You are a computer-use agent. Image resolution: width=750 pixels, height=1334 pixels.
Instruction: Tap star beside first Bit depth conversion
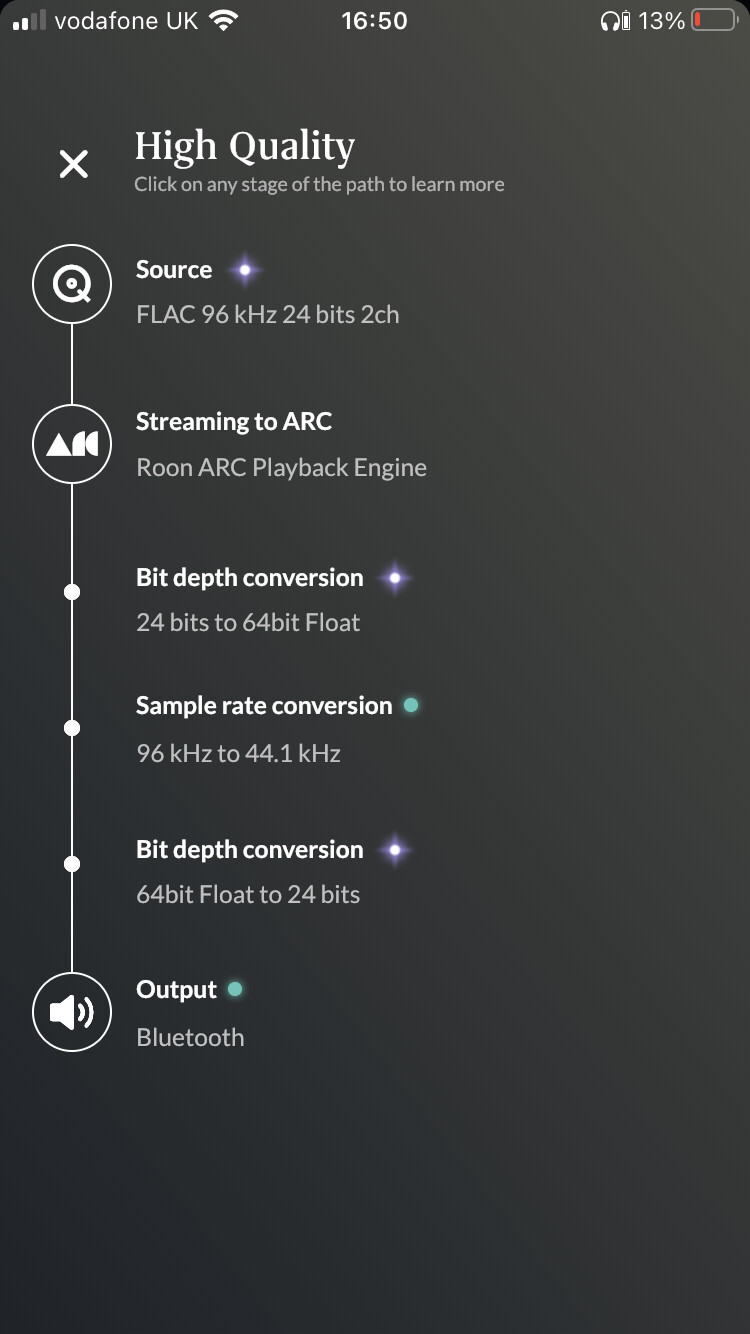point(395,578)
